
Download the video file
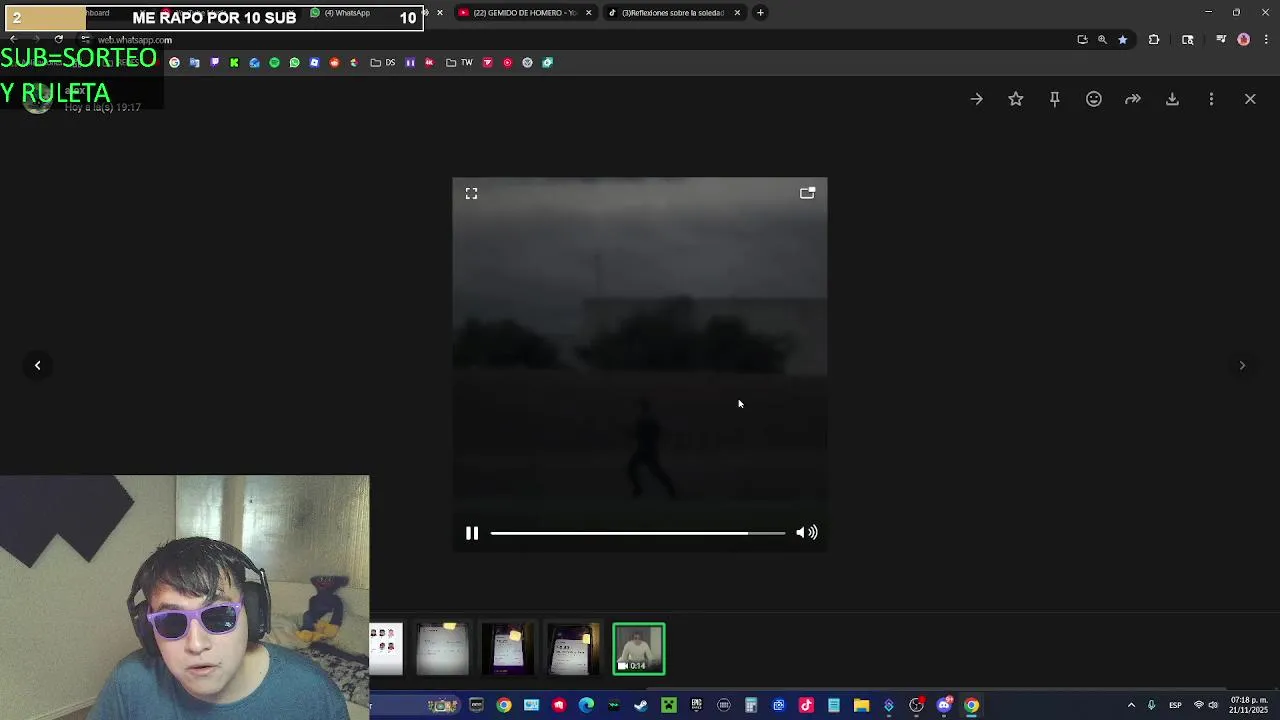[x=1172, y=99]
